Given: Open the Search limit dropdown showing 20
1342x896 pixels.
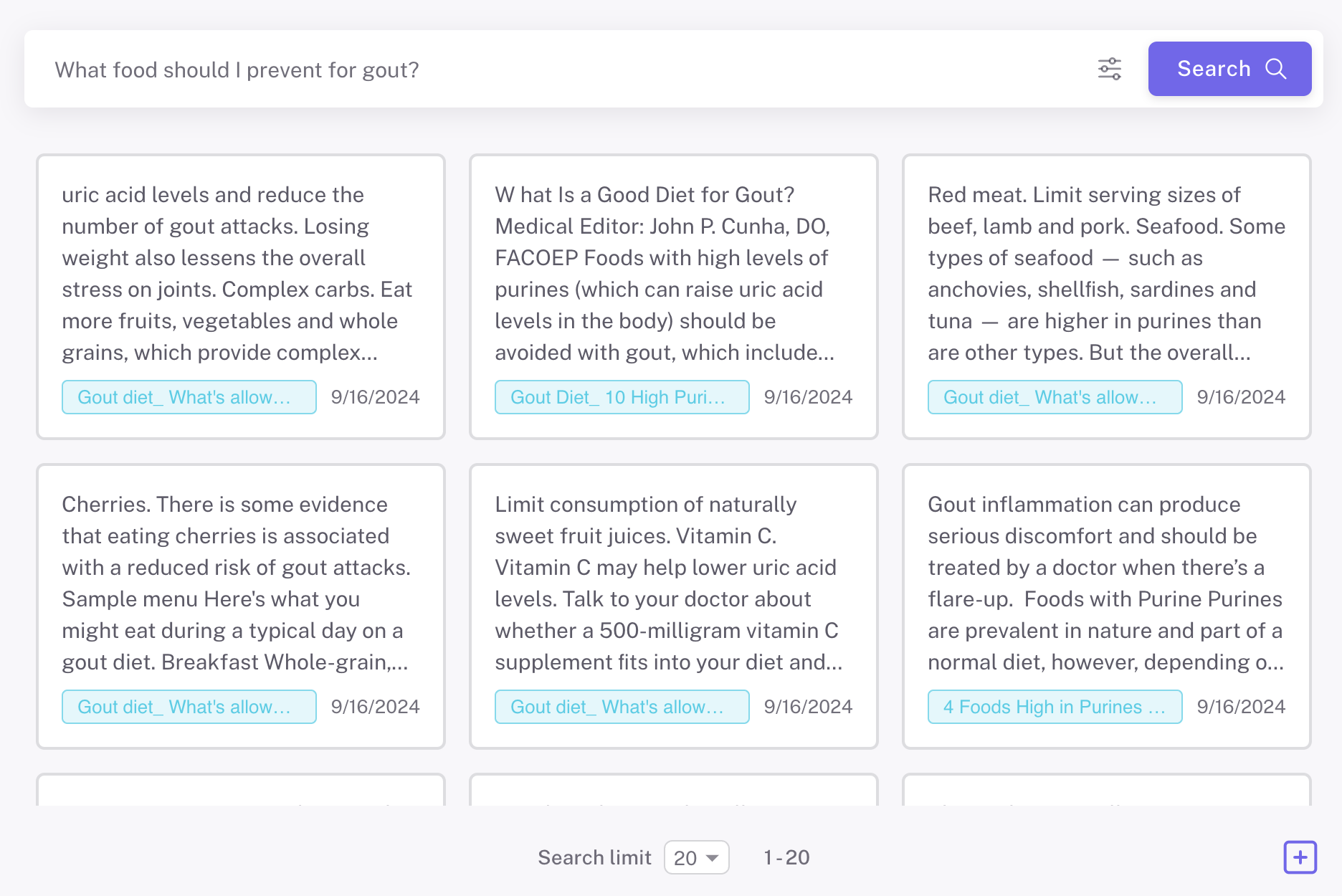Looking at the screenshot, I should tap(696, 857).
